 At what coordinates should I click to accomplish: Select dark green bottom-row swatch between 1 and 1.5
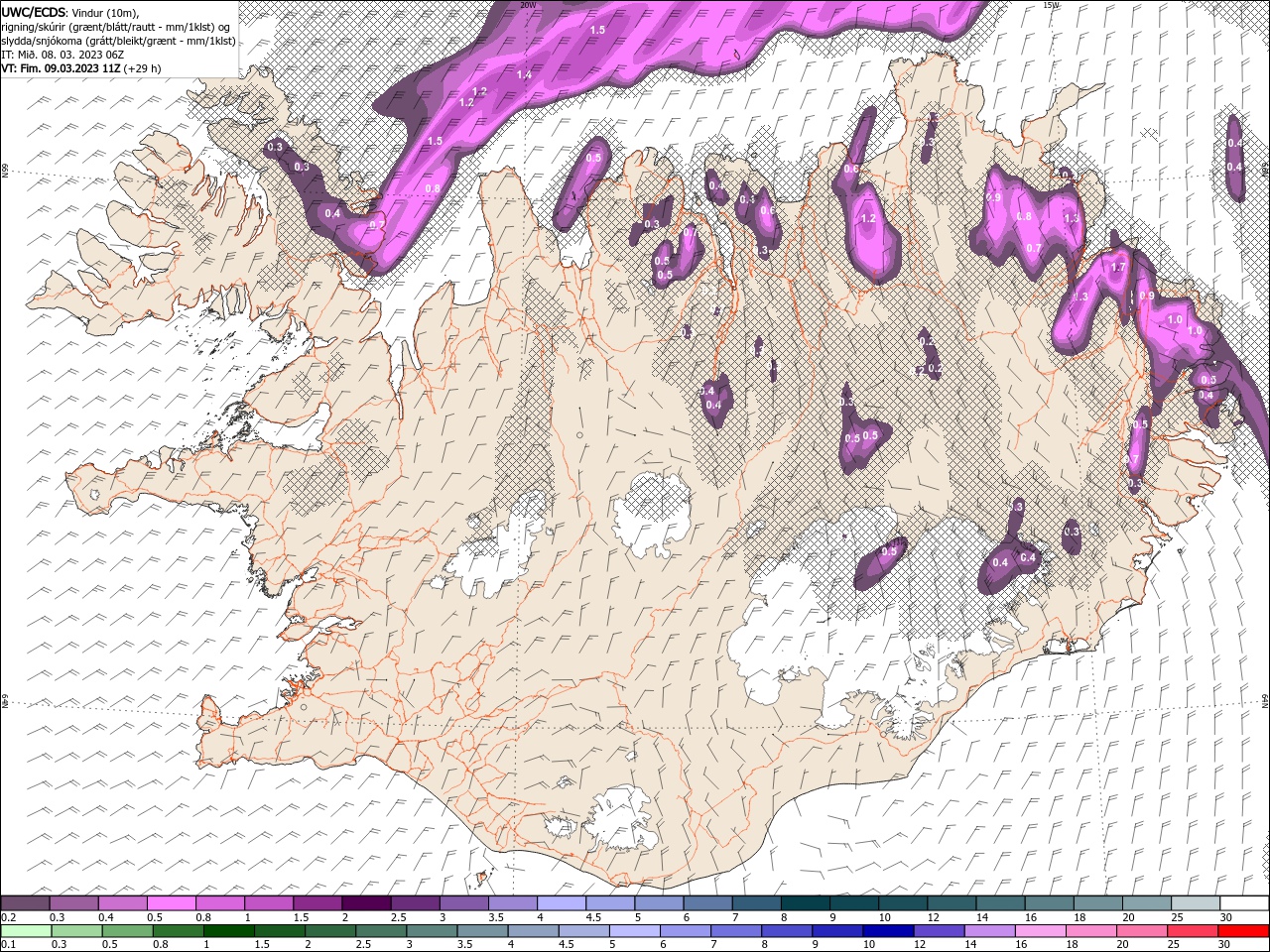tap(230, 930)
